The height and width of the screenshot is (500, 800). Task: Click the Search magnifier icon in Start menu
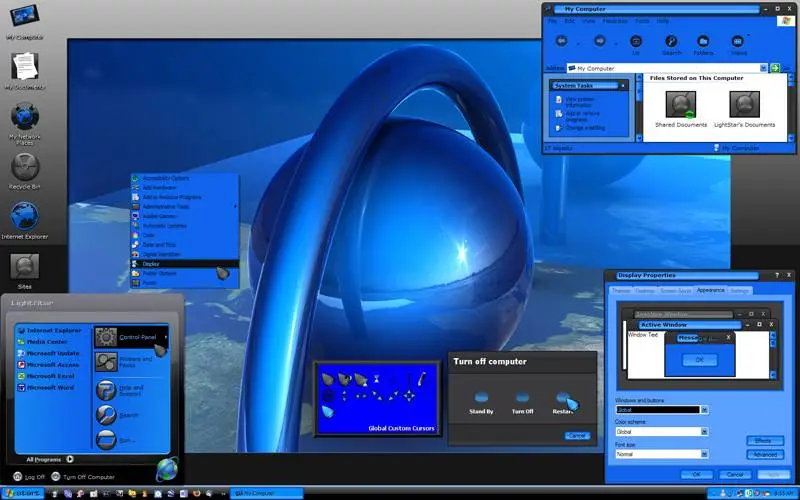[106, 415]
